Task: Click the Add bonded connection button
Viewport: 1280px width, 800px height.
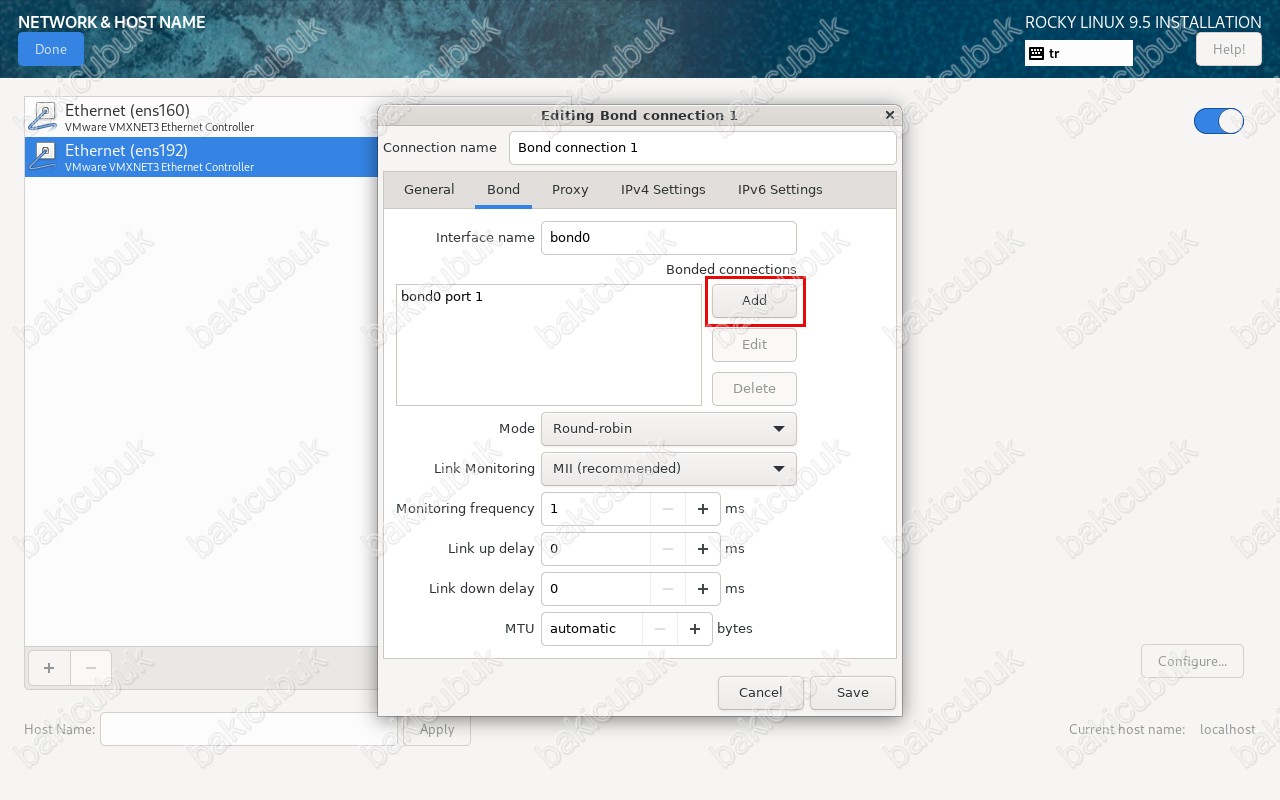Action: point(754,300)
